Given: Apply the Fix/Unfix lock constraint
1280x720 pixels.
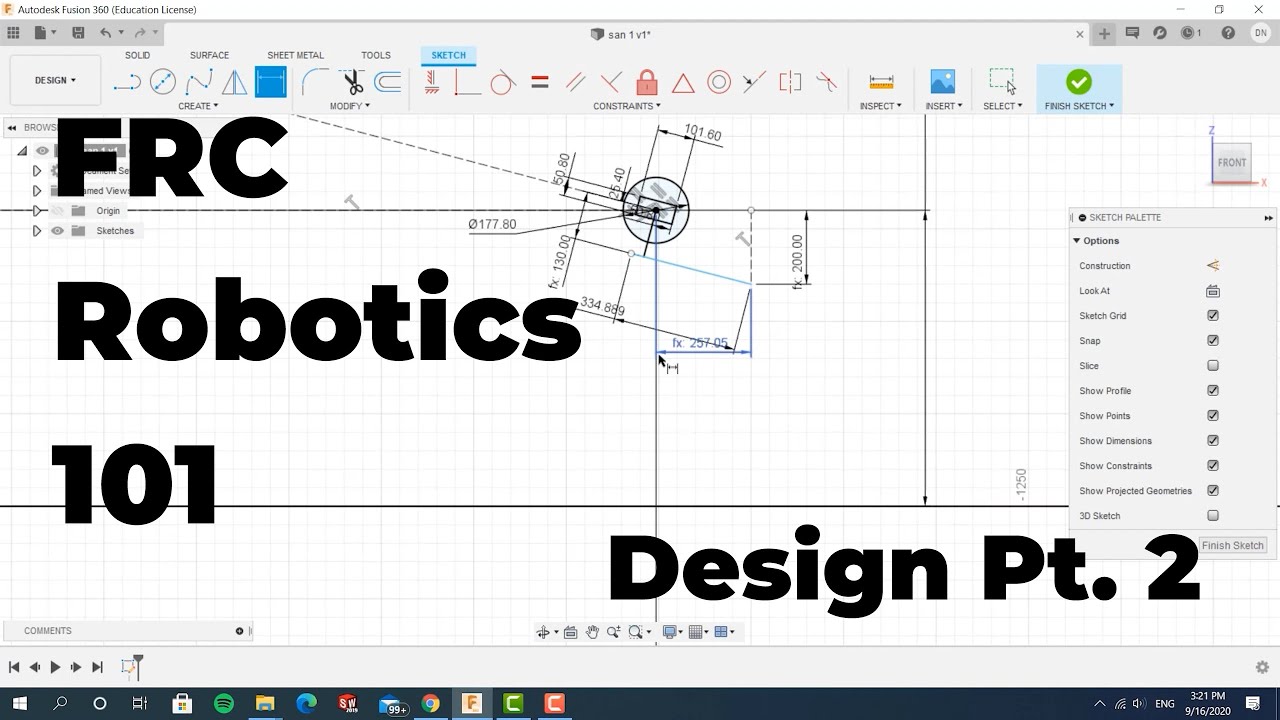Looking at the screenshot, I should 647,82.
